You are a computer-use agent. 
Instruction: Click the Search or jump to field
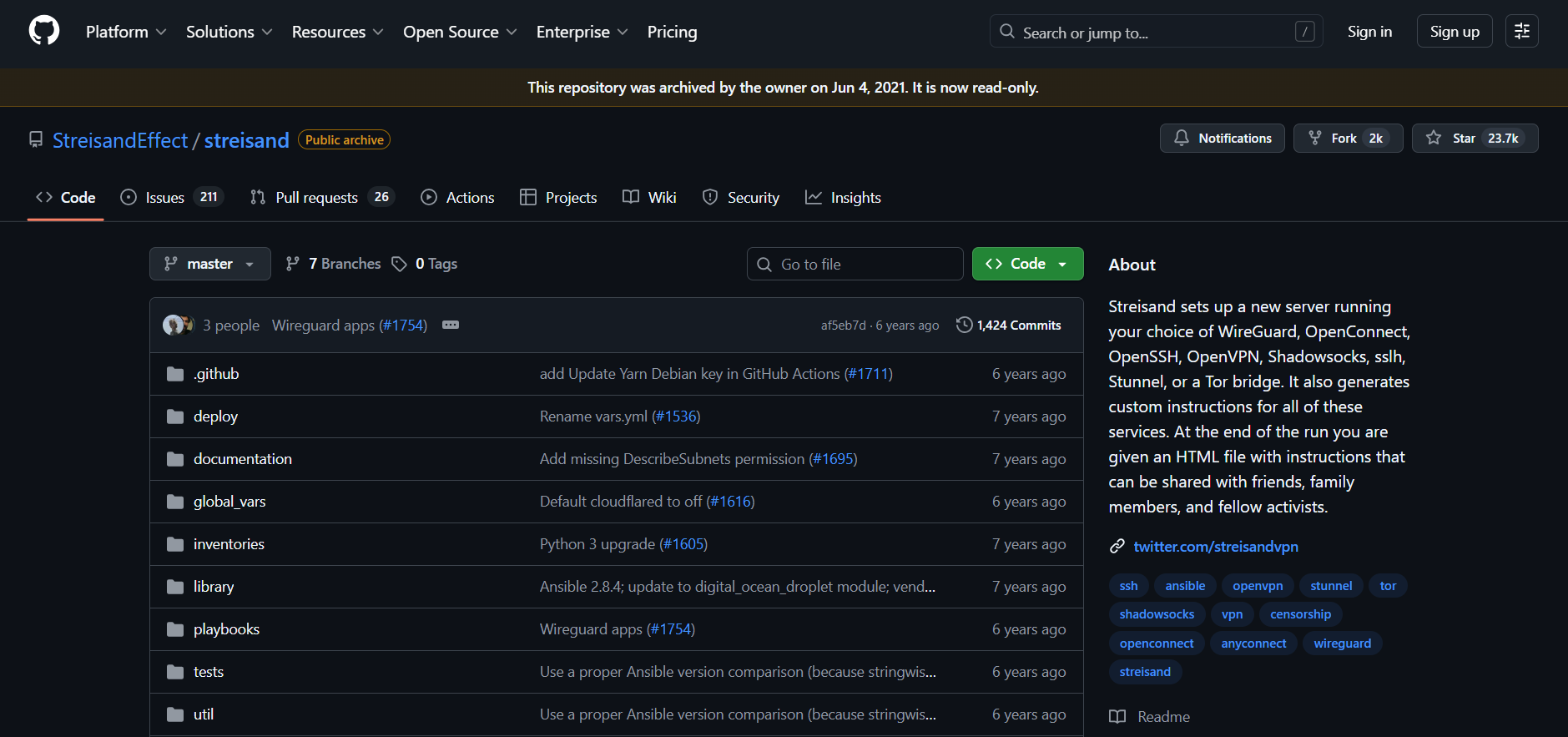[x=1156, y=32]
